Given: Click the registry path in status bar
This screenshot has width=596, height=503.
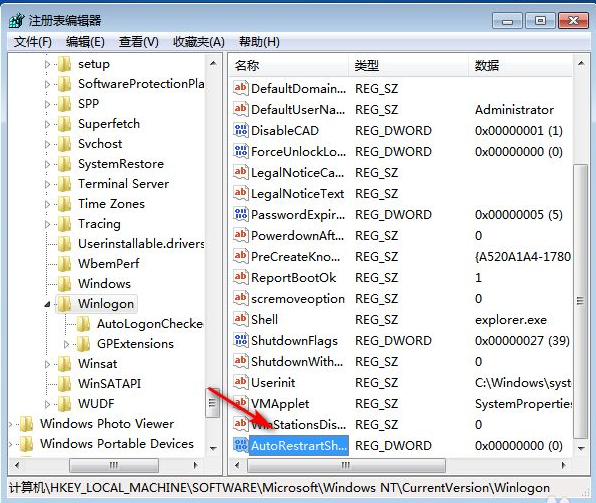Looking at the screenshot, I should pyautogui.click(x=279, y=488).
